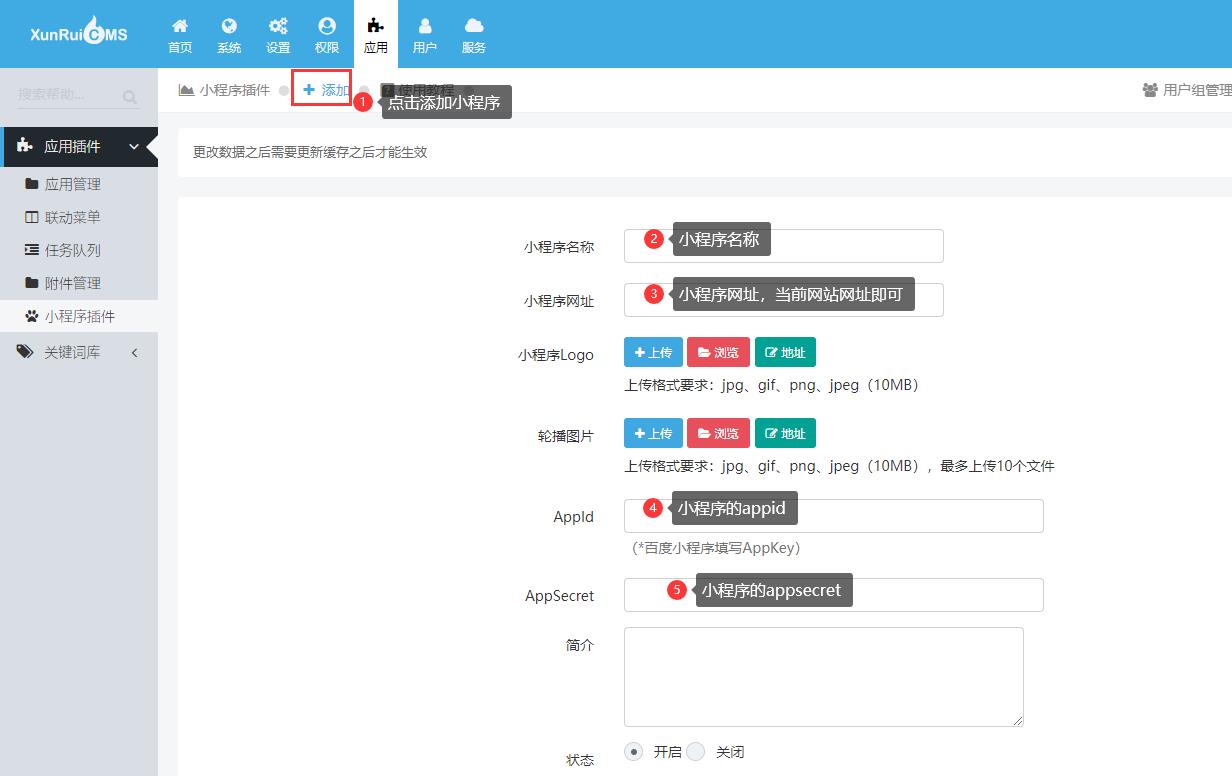Click the folder icon beside 附件管理
The width and height of the screenshot is (1232, 776).
pyautogui.click(x=32, y=283)
